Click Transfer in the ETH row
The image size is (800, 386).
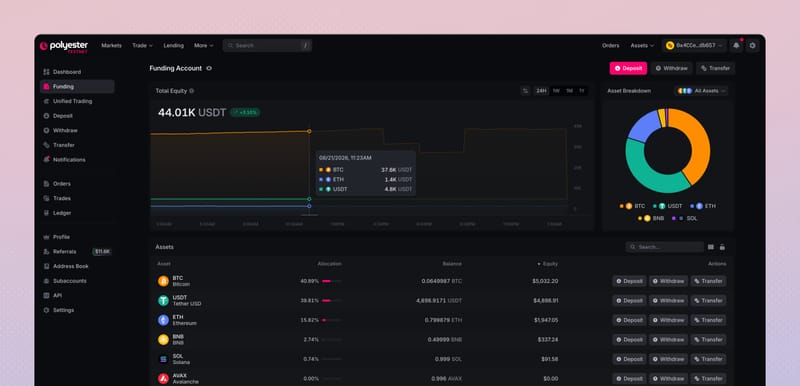(x=708, y=320)
